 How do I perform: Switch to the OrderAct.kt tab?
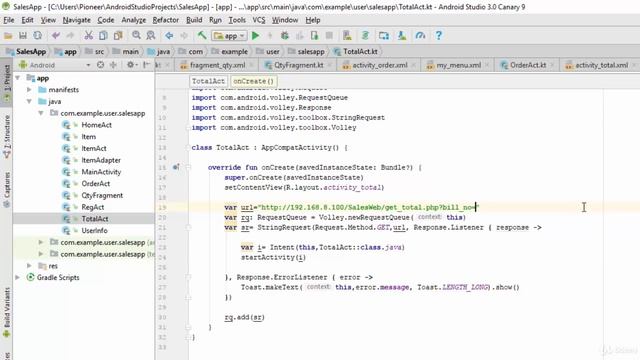point(528,65)
